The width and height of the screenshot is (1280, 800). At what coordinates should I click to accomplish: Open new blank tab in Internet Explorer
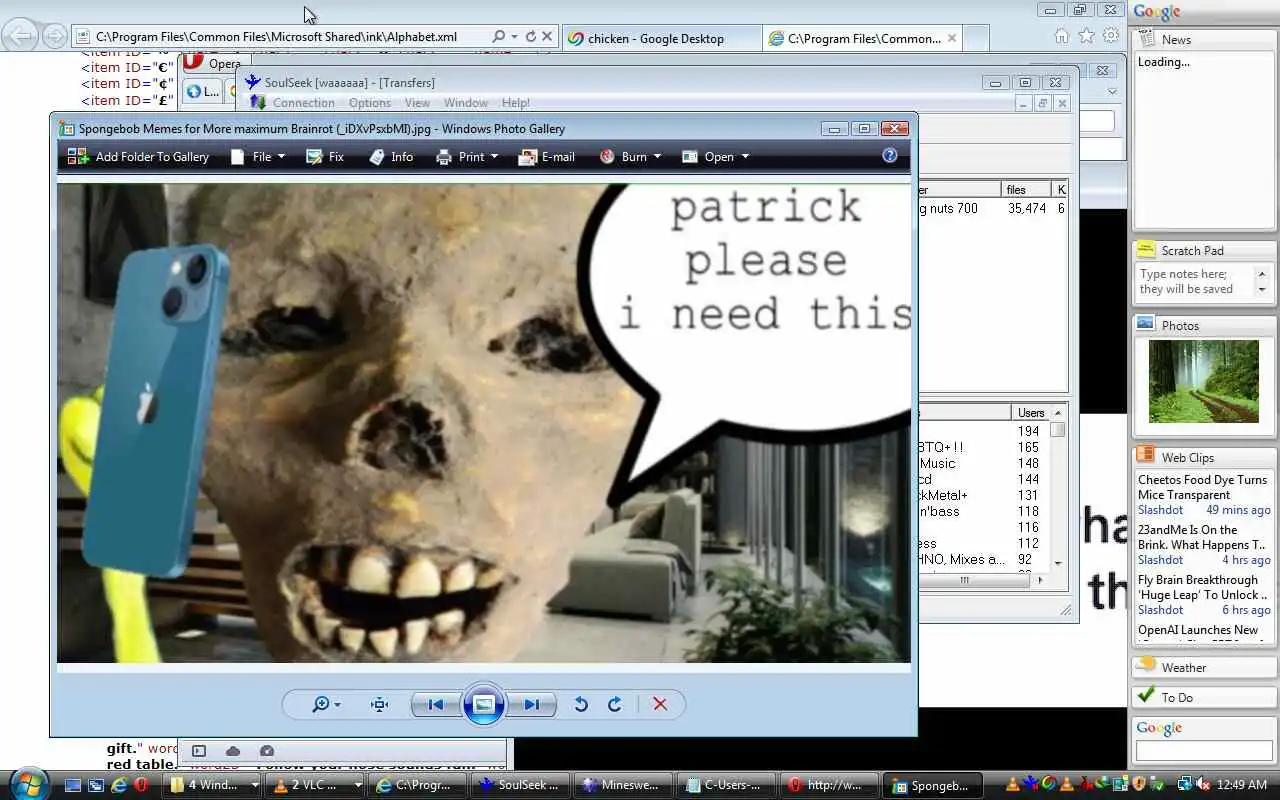click(x=977, y=38)
